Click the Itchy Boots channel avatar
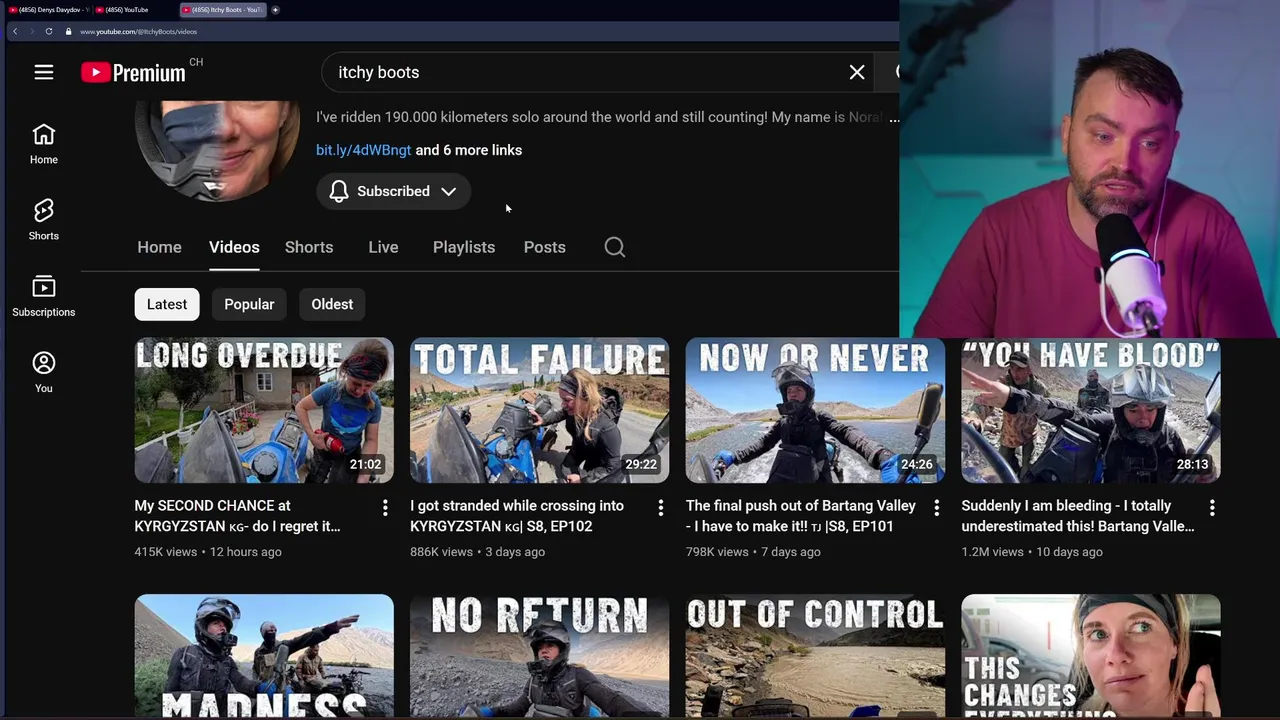Image resolution: width=1280 pixels, height=720 pixels. click(x=217, y=150)
